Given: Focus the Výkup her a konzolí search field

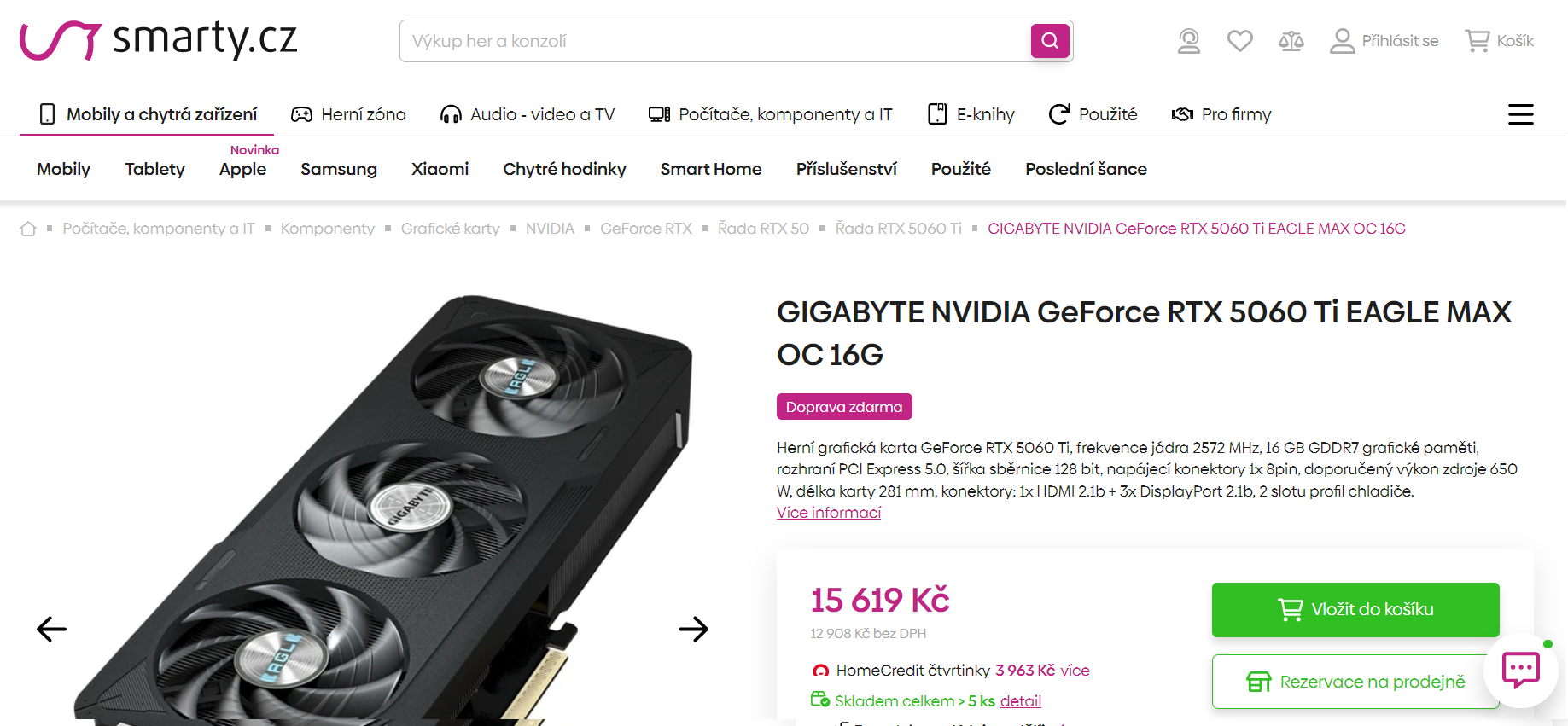Looking at the screenshot, I should (x=717, y=41).
